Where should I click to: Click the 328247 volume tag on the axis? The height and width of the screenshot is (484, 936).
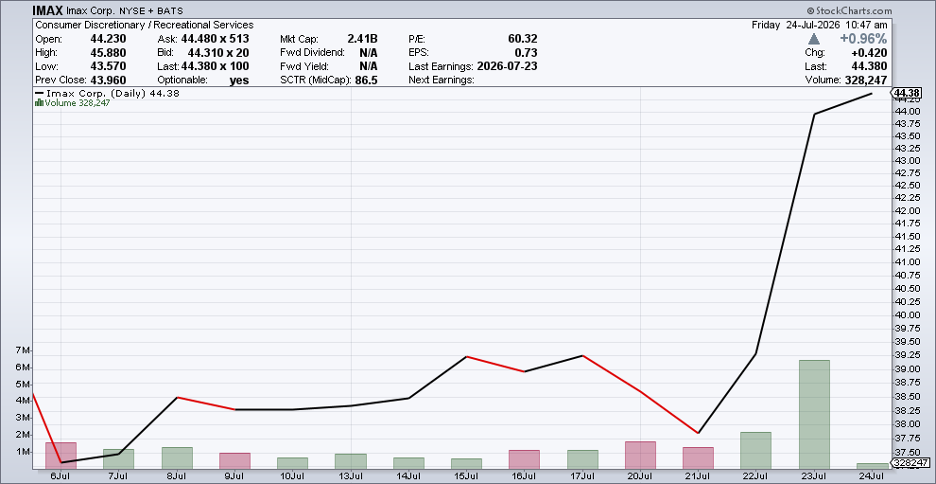(910, 463)
